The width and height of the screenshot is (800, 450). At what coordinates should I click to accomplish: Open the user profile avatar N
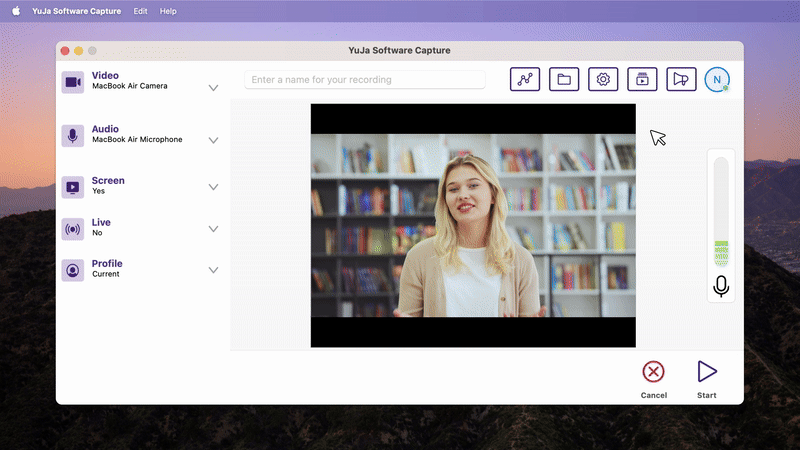point(717,80)
